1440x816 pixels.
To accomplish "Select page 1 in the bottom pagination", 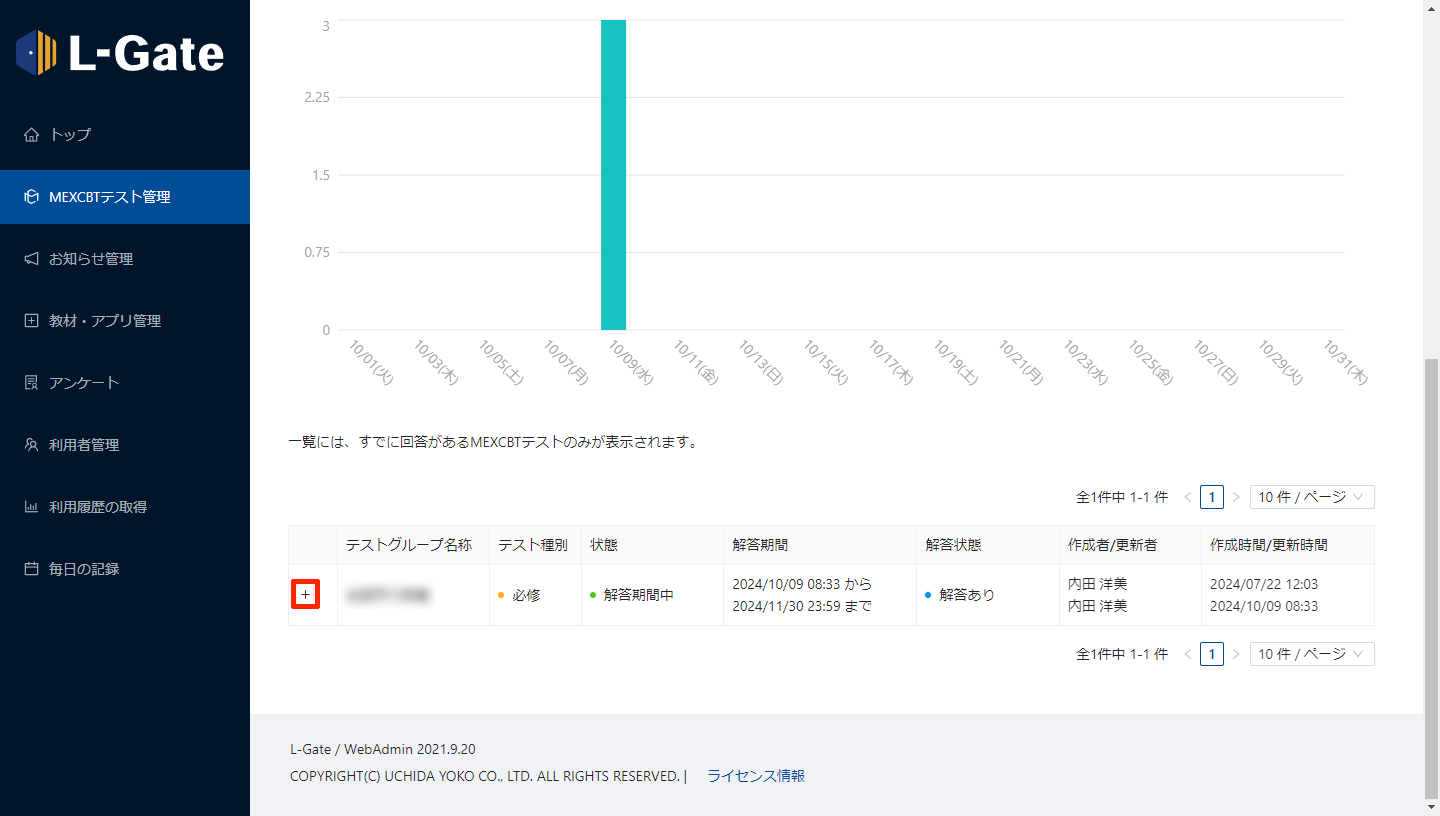I will [x=1211, y=654].
